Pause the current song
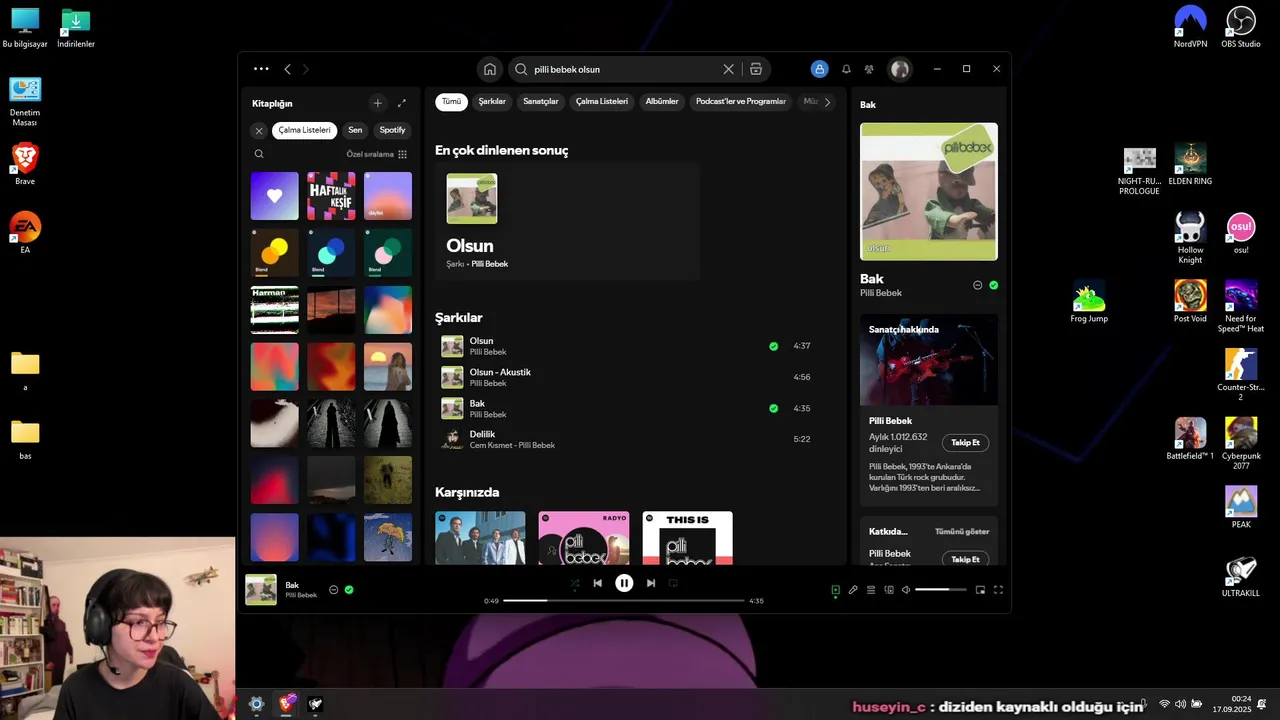Viewport: 1280px width, 720px height. [x=624, y=583]
